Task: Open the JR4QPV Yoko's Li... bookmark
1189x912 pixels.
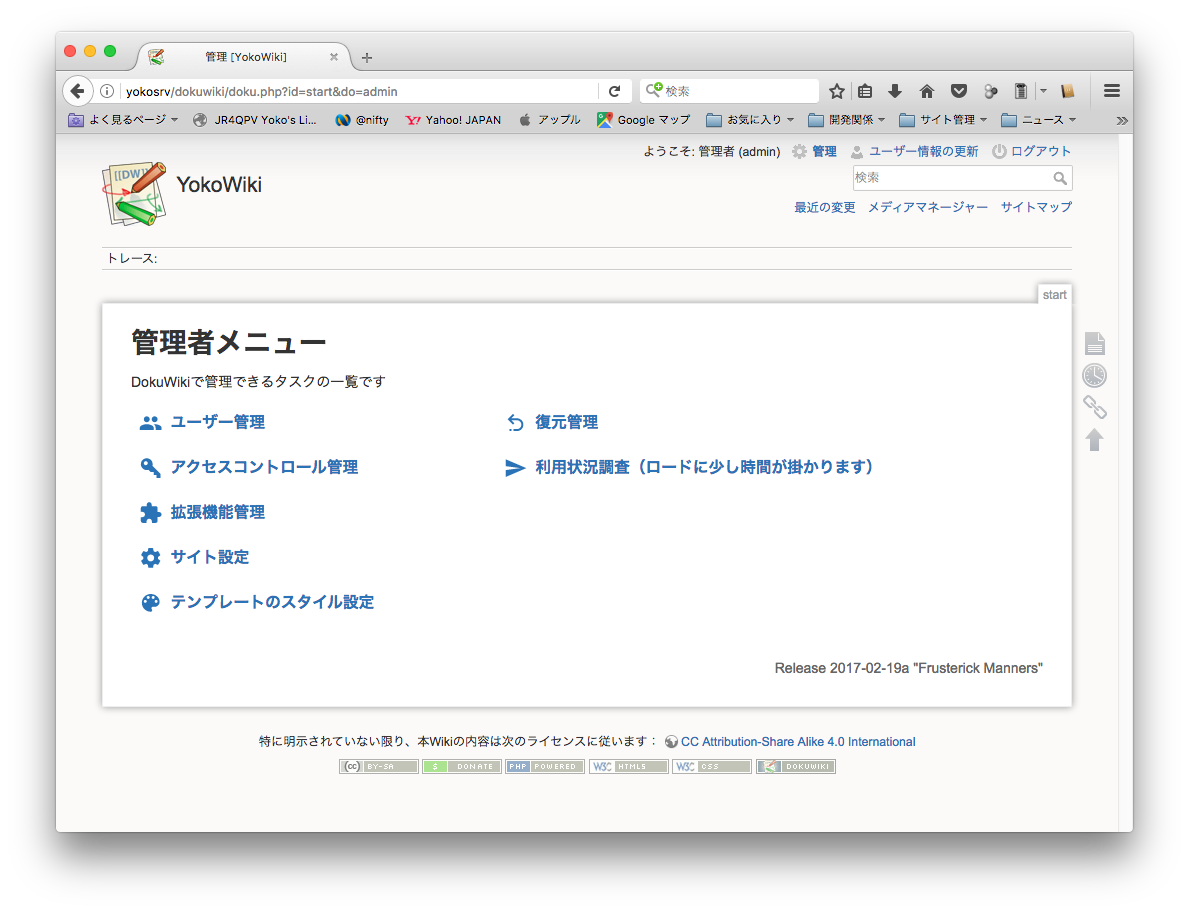Action: point(255,120)
